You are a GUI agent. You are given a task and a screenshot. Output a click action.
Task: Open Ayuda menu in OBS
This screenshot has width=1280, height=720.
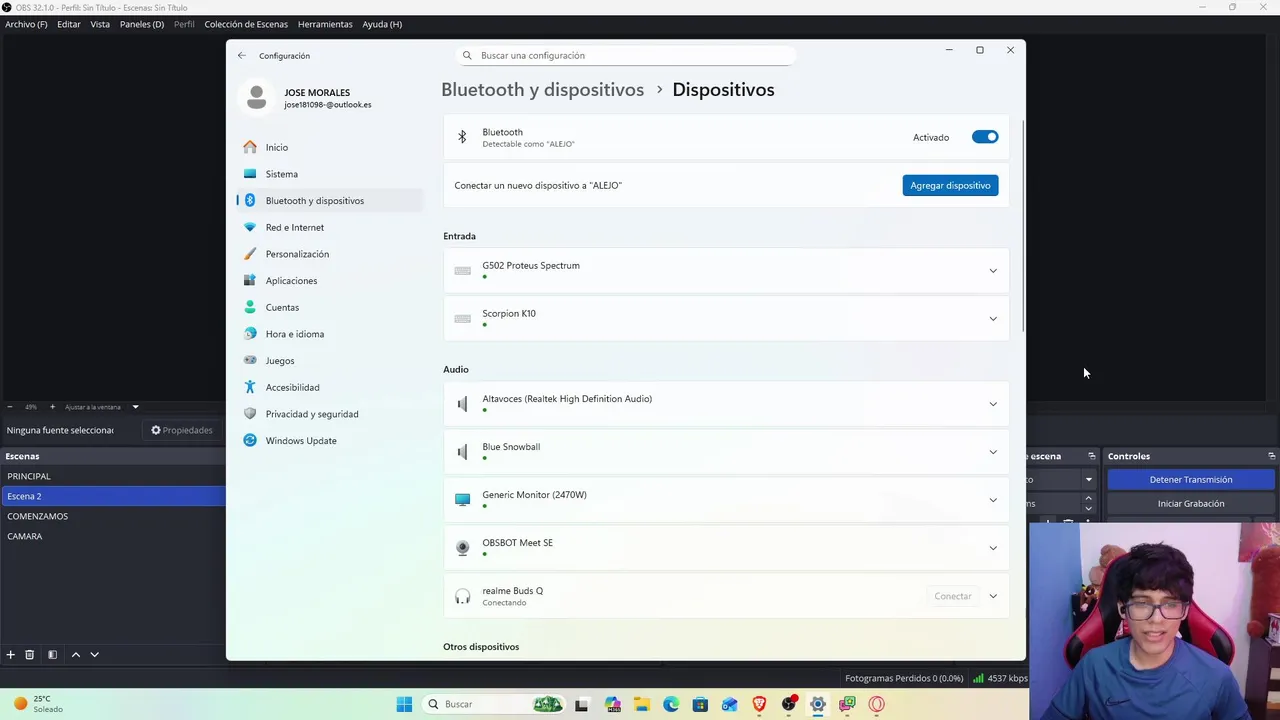click(x=382, y=24)
